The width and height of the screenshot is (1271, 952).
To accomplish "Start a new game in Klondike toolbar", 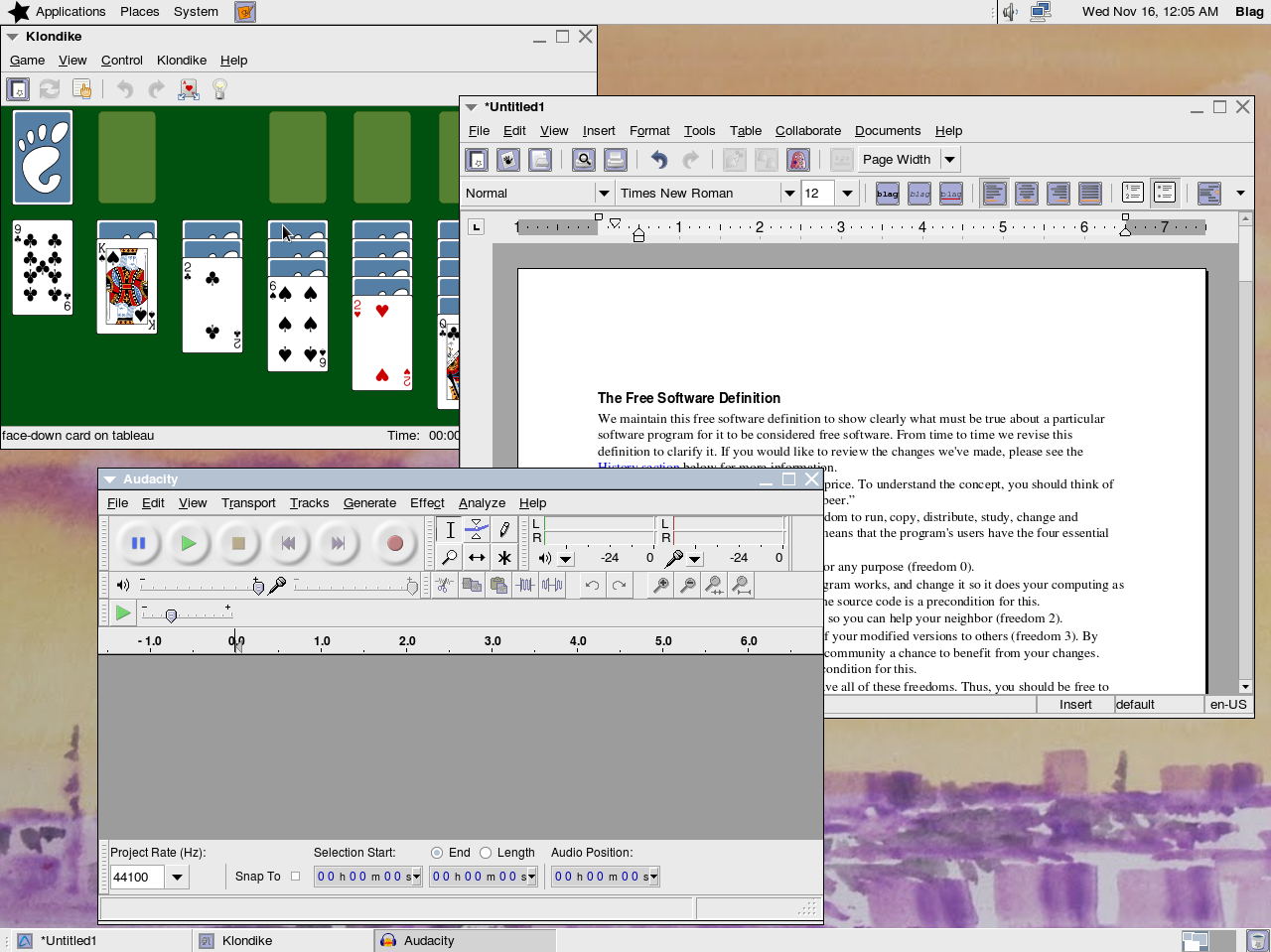I will click(x=18, y=89).
